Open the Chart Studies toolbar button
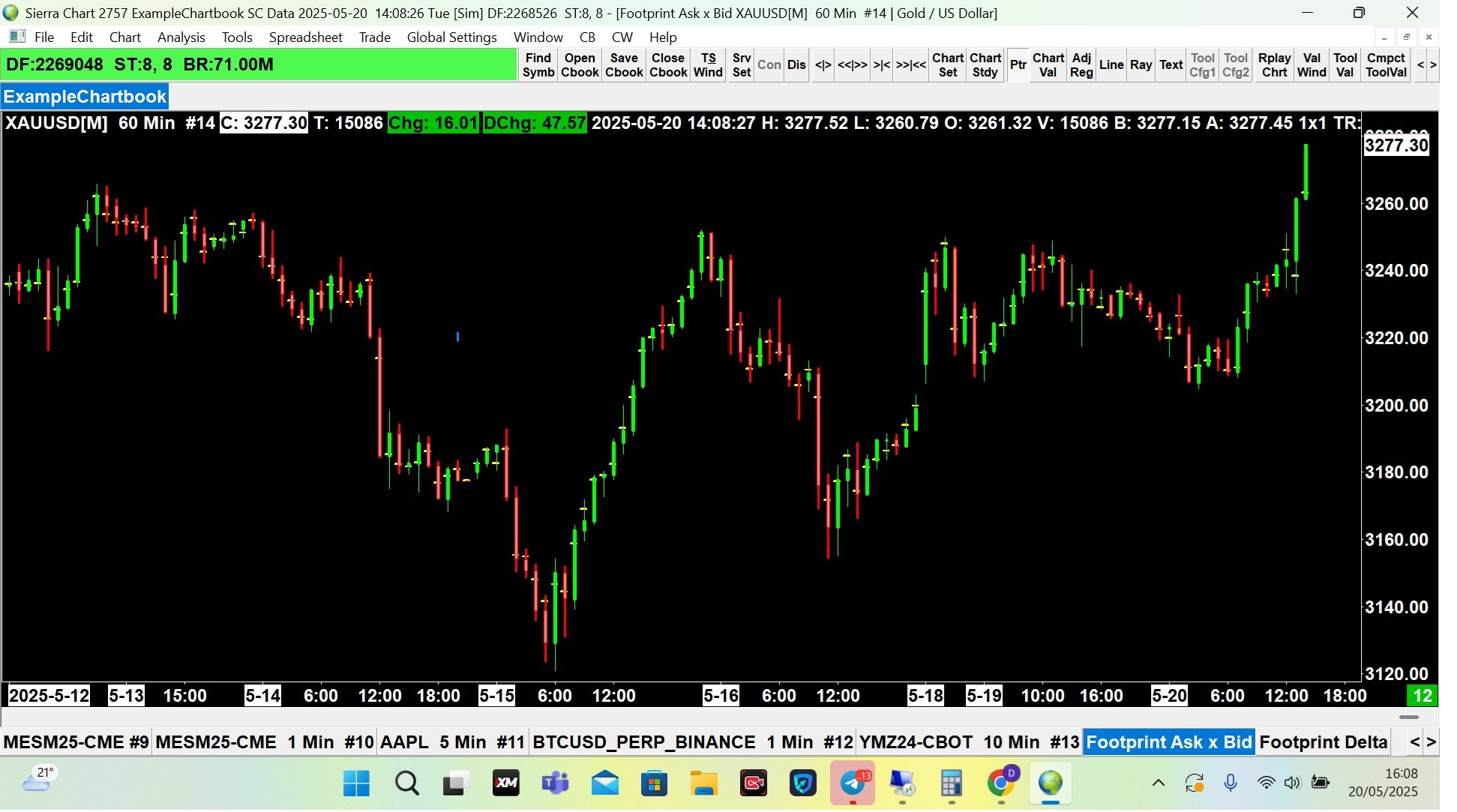 tap(985, 65)
